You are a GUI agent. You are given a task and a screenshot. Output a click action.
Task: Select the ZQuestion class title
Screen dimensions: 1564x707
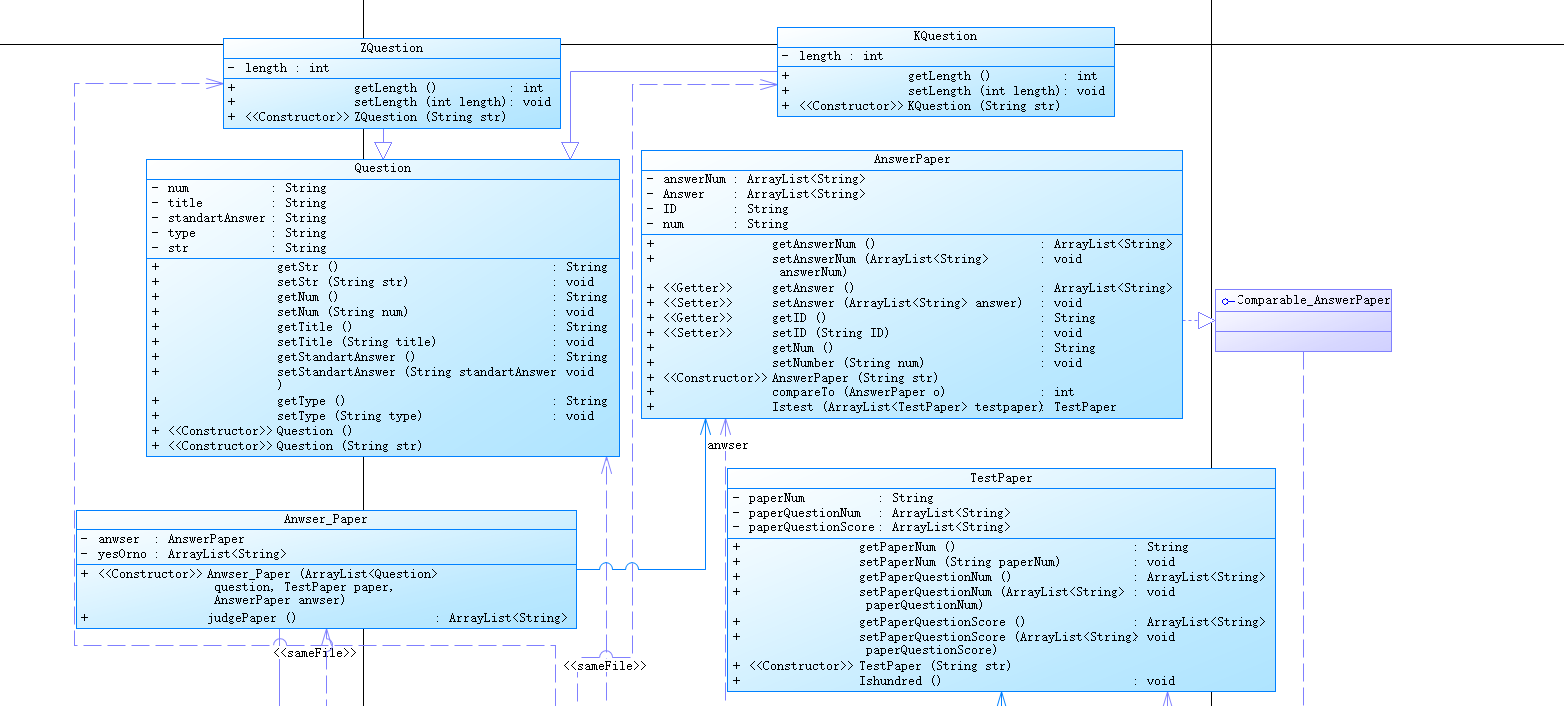391,48
